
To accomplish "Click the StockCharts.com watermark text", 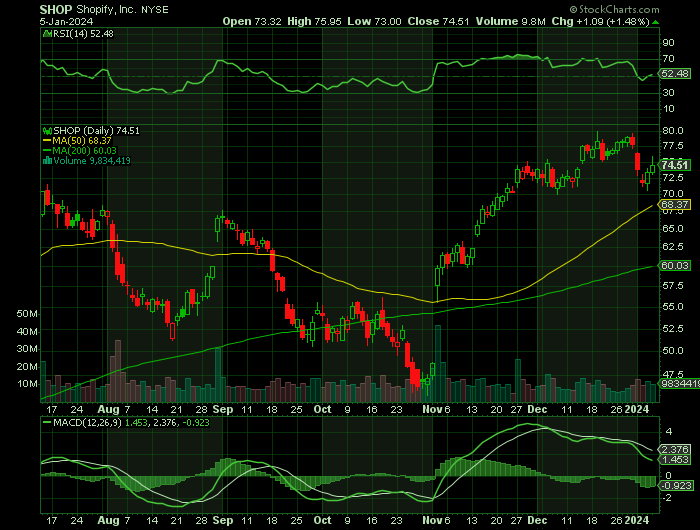I will [614, 9].
